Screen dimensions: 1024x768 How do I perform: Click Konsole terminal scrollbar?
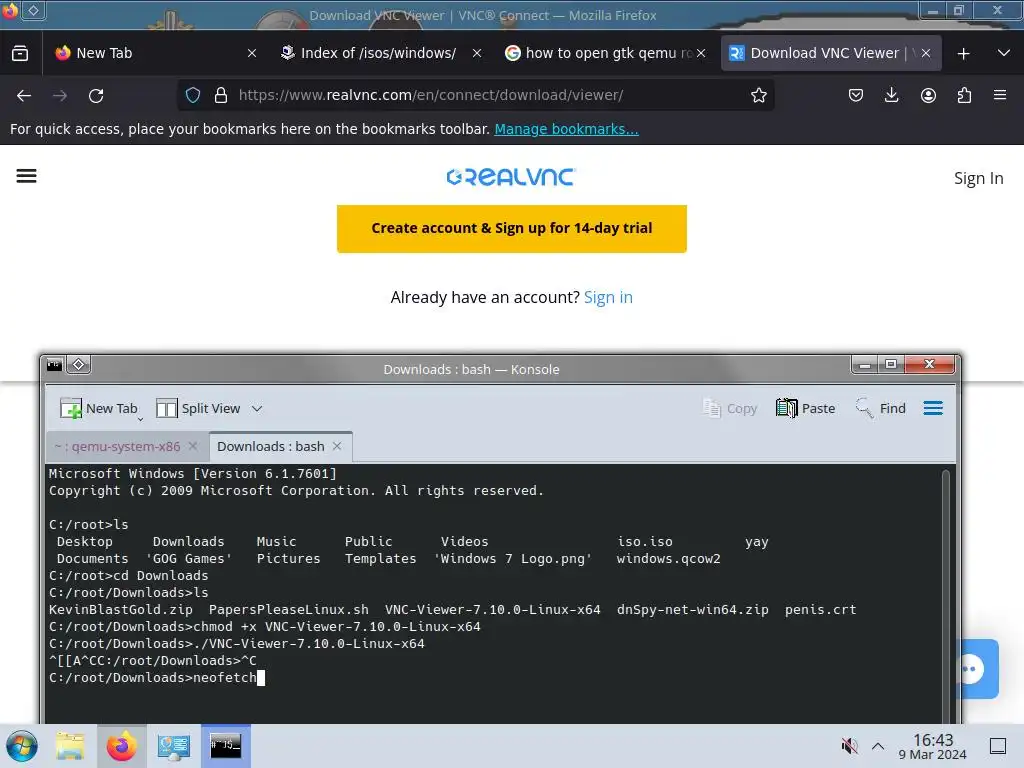coord(946,594)
